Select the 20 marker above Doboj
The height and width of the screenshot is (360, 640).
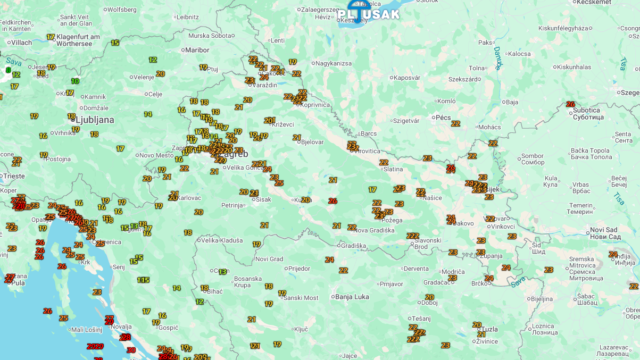click(x=429, y=297)
